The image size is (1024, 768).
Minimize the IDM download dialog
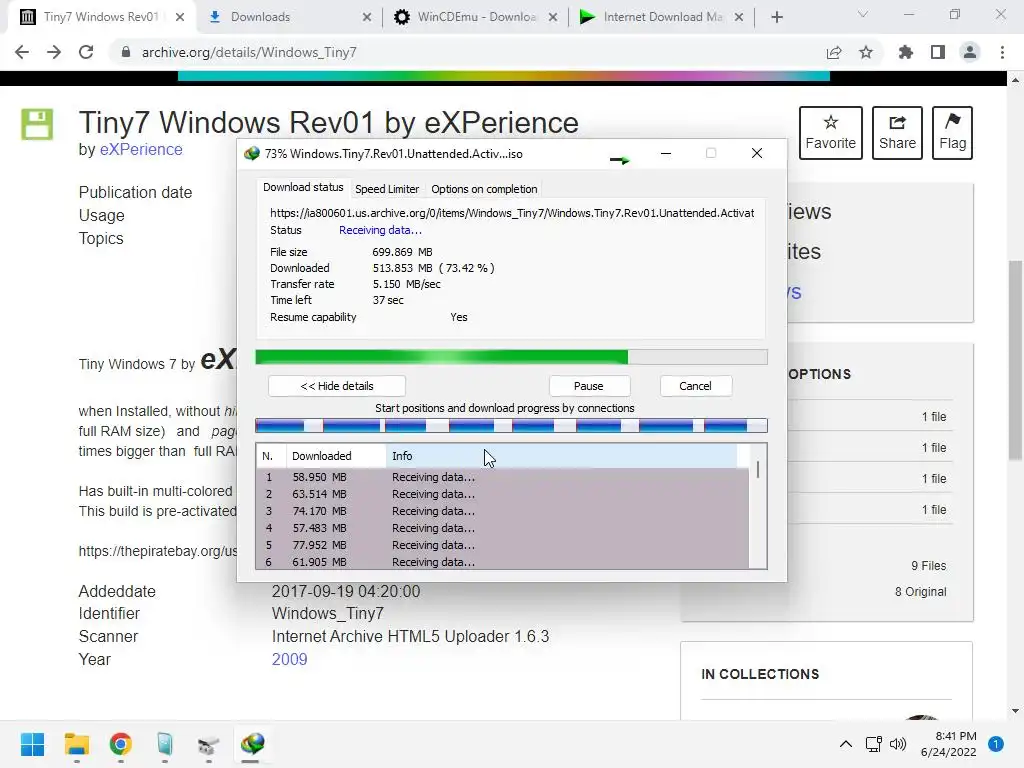click(665, 153)
